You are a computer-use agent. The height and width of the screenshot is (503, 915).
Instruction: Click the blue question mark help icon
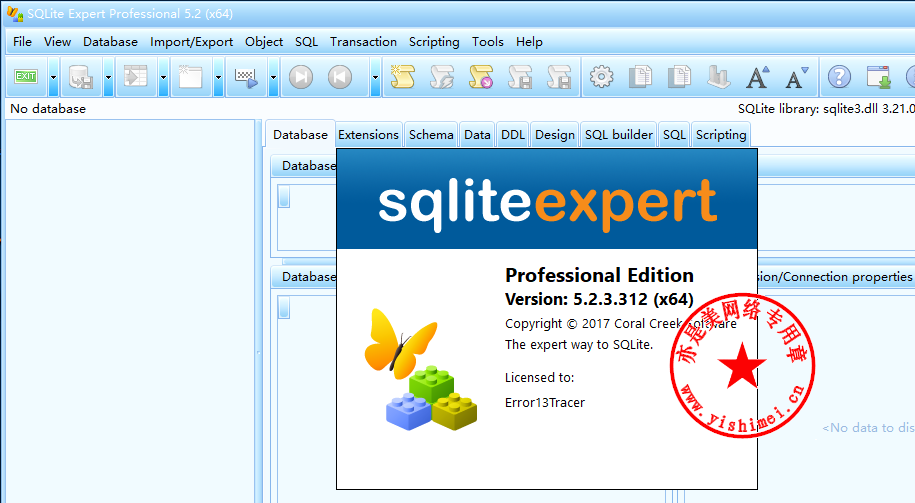coord(839,77)
